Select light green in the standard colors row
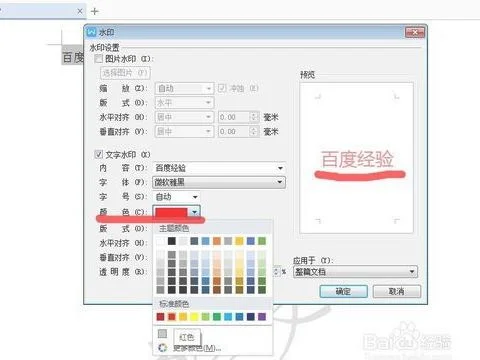This screenshot has width=480, height=360. point(206,316)
